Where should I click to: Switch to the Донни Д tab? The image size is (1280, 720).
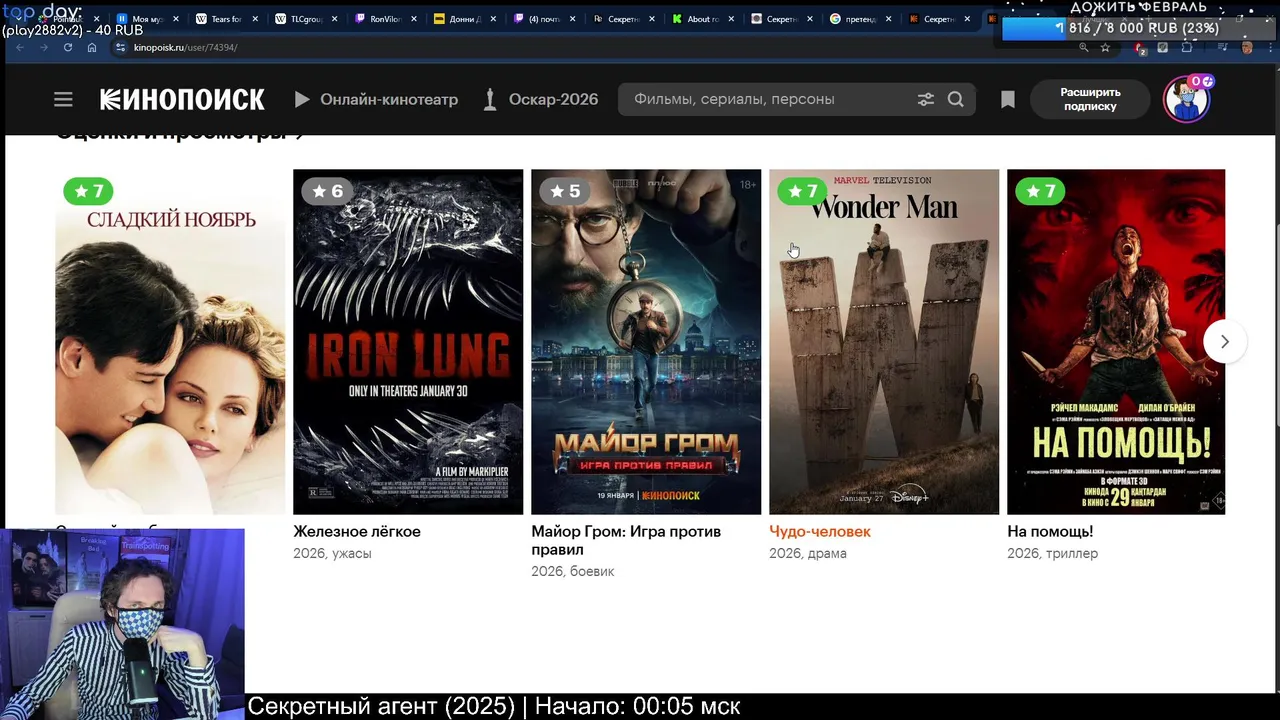click(464, 19)
